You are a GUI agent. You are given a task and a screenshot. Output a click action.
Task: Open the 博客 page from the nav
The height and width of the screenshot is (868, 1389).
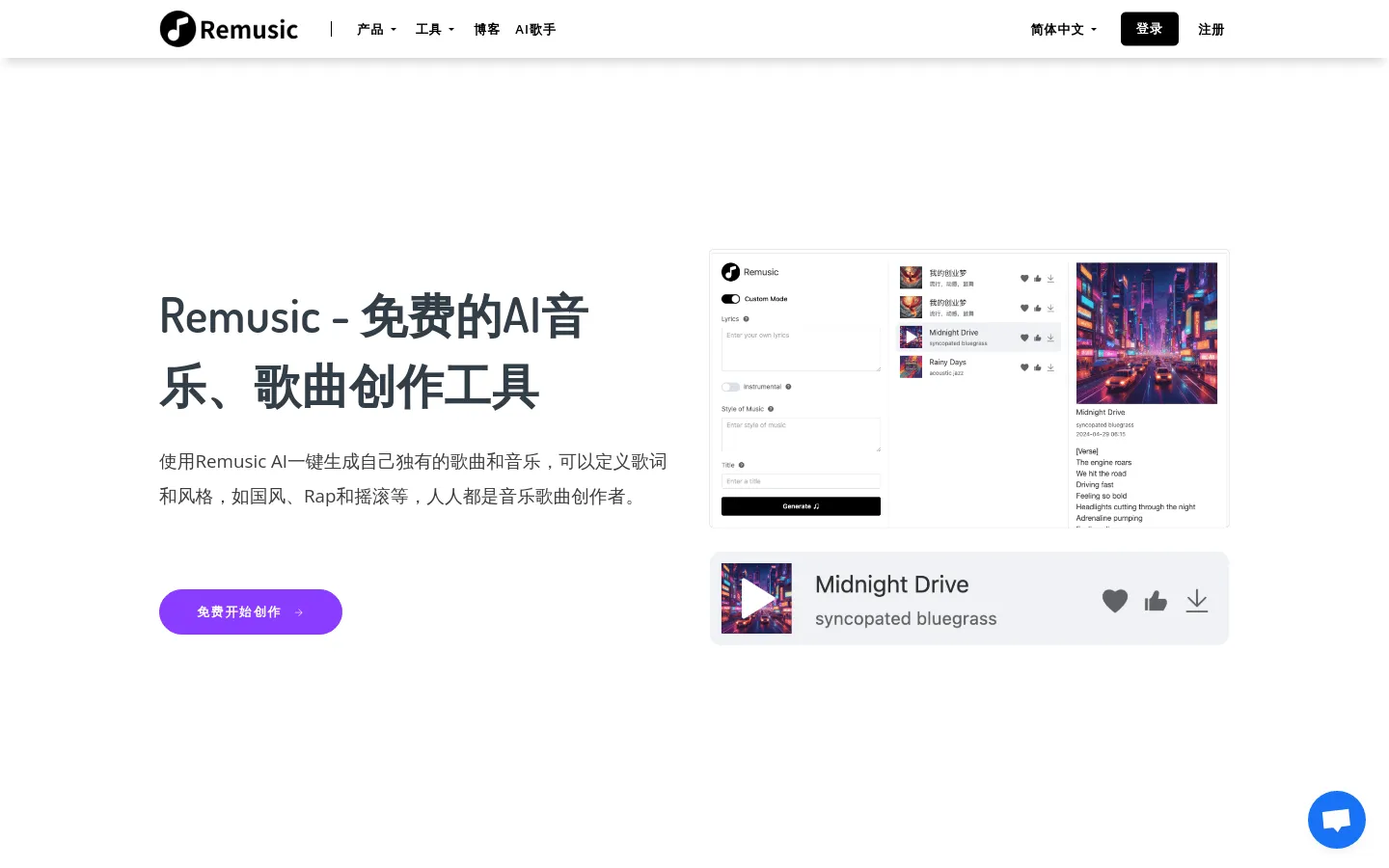click(487, 30)
